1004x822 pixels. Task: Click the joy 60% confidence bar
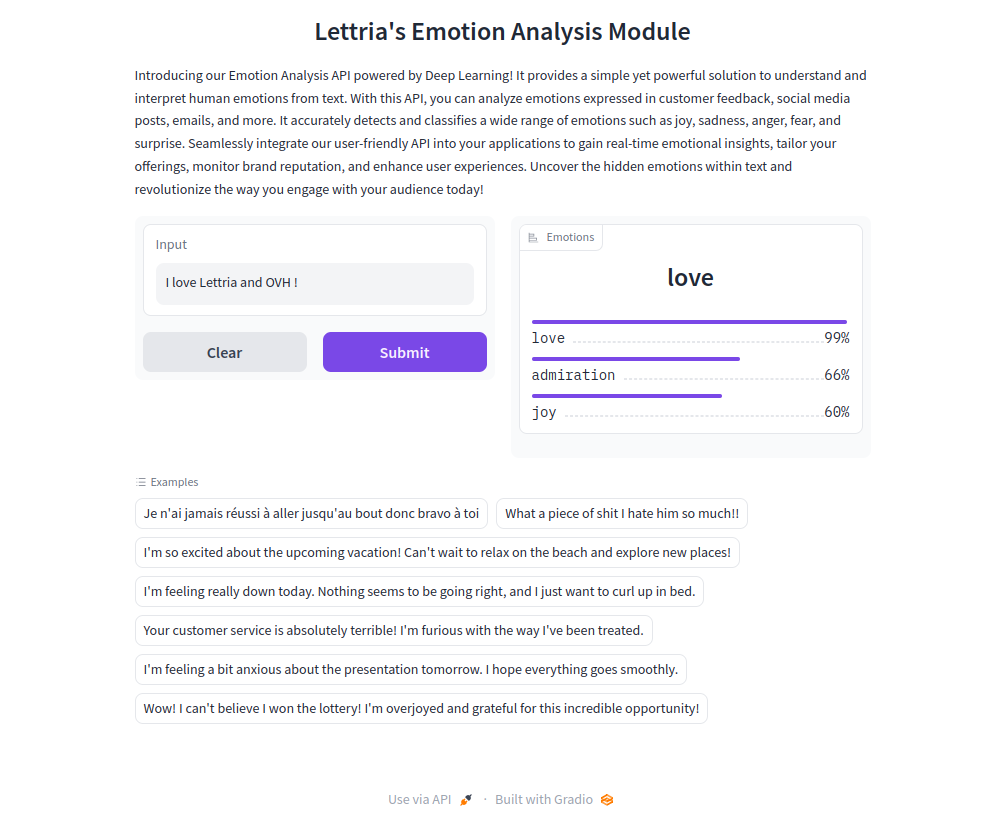click(627, 396)
